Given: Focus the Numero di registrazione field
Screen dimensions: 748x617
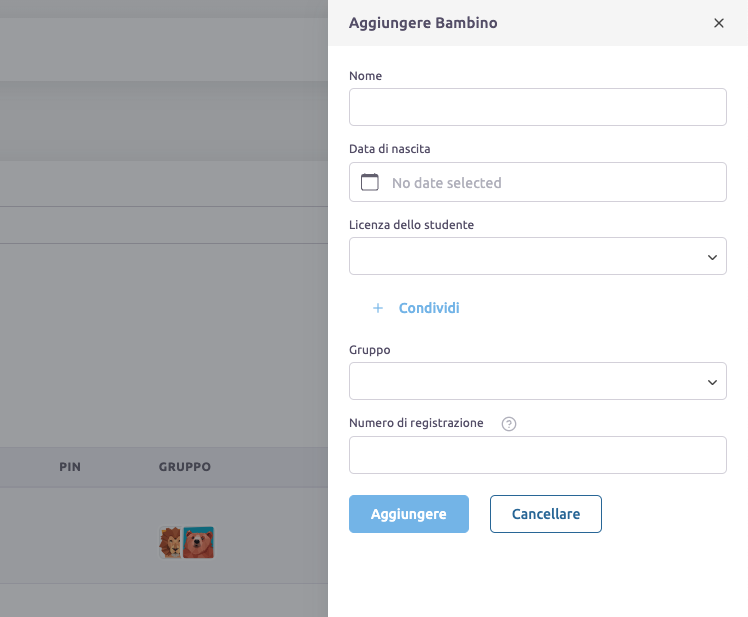Looking at the screenshot, I should 537,455.
